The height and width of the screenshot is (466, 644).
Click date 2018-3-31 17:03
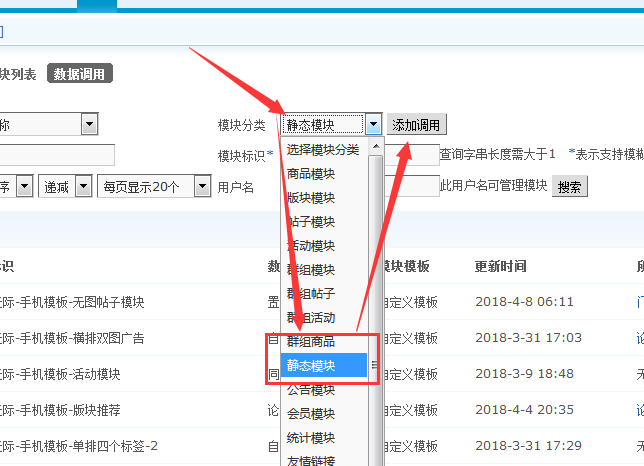click(528, 337)
